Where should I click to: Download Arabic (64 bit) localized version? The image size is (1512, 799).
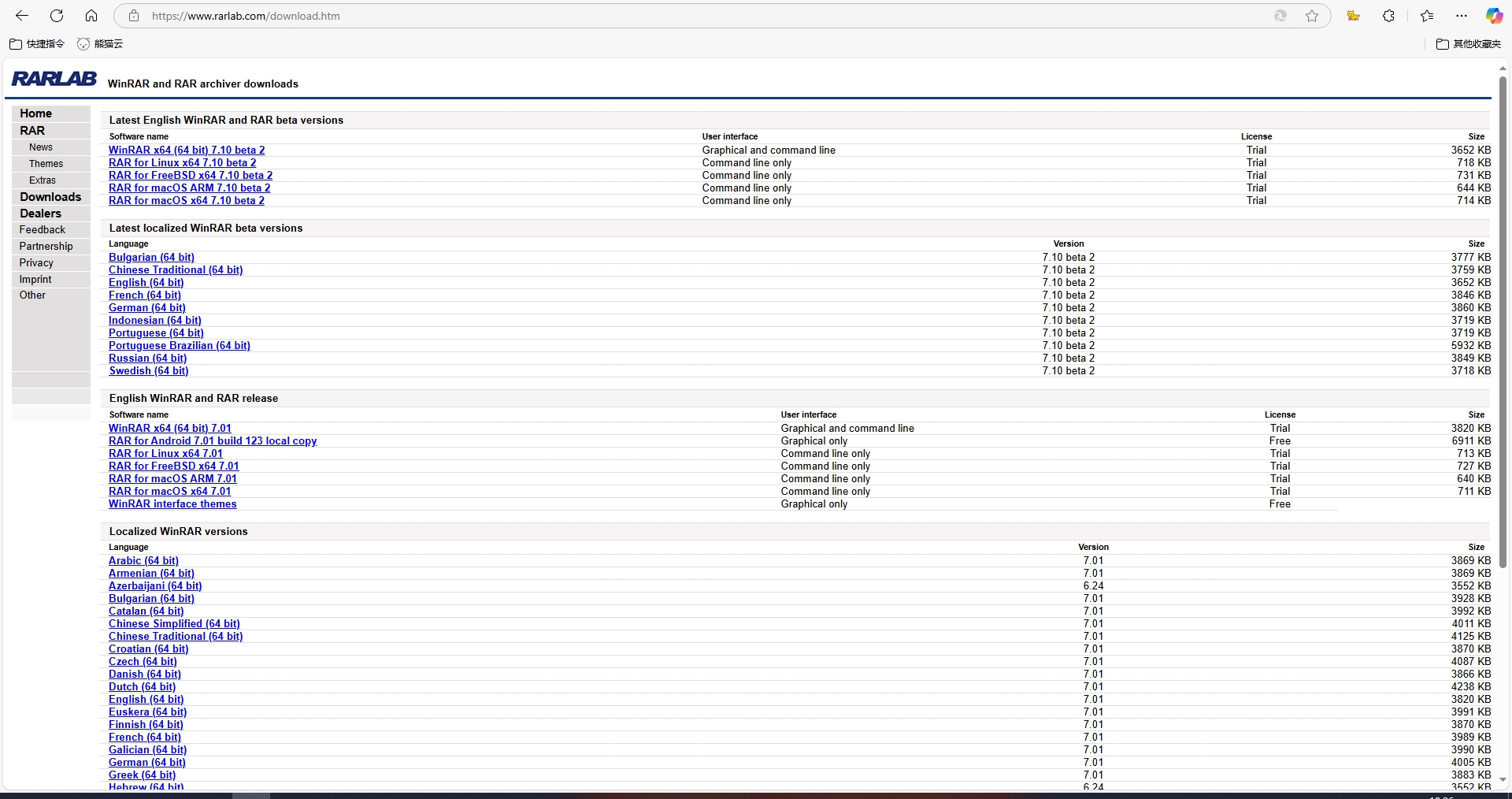[x=143, y=561]
